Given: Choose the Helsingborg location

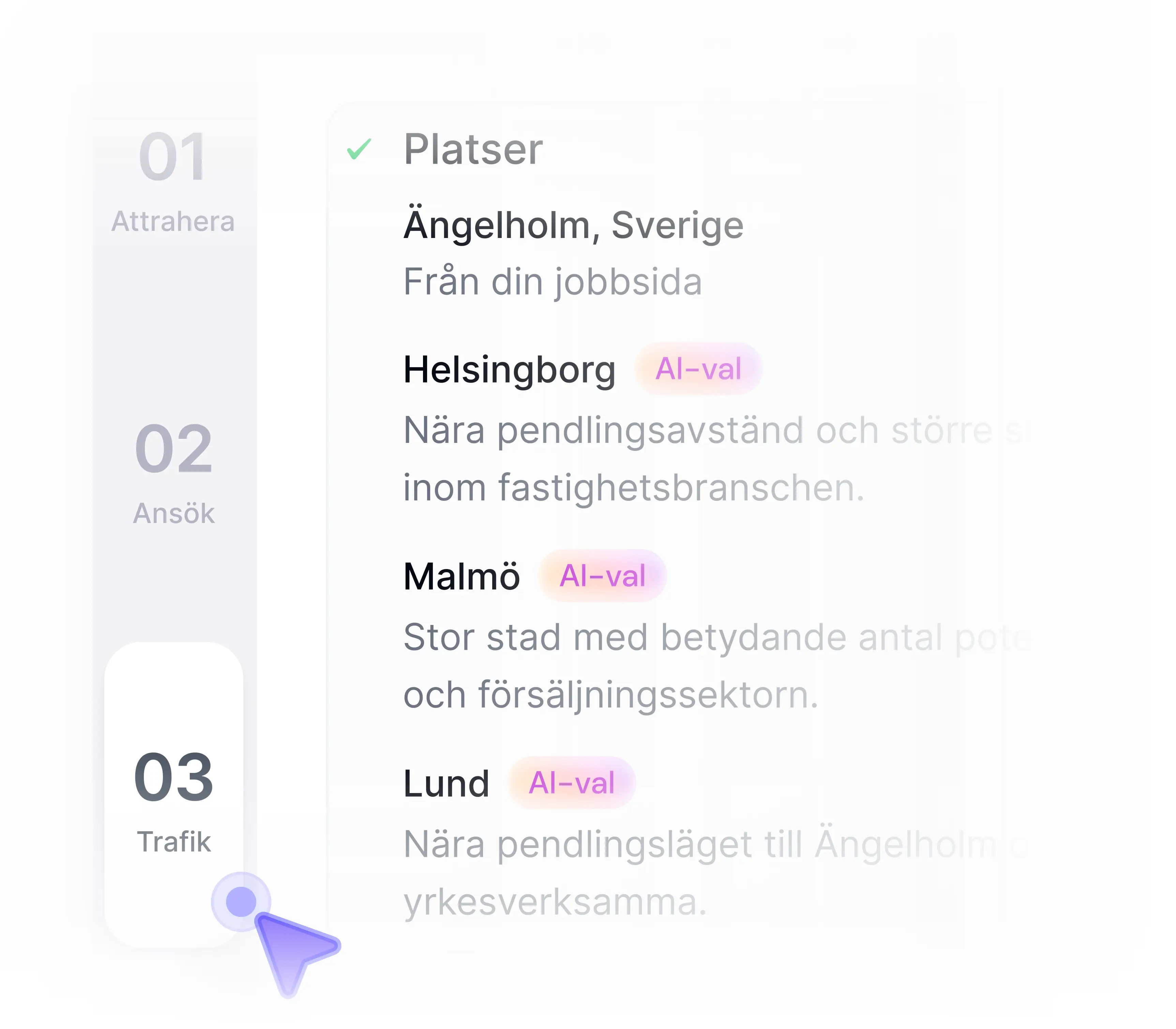Looking at the screenshot, I should pos(509,369).
